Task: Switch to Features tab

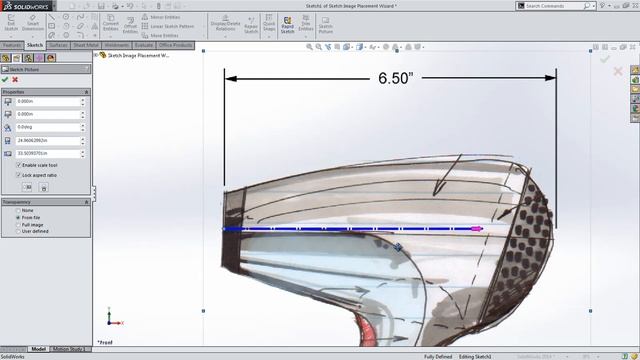Action: coord(12,45)
